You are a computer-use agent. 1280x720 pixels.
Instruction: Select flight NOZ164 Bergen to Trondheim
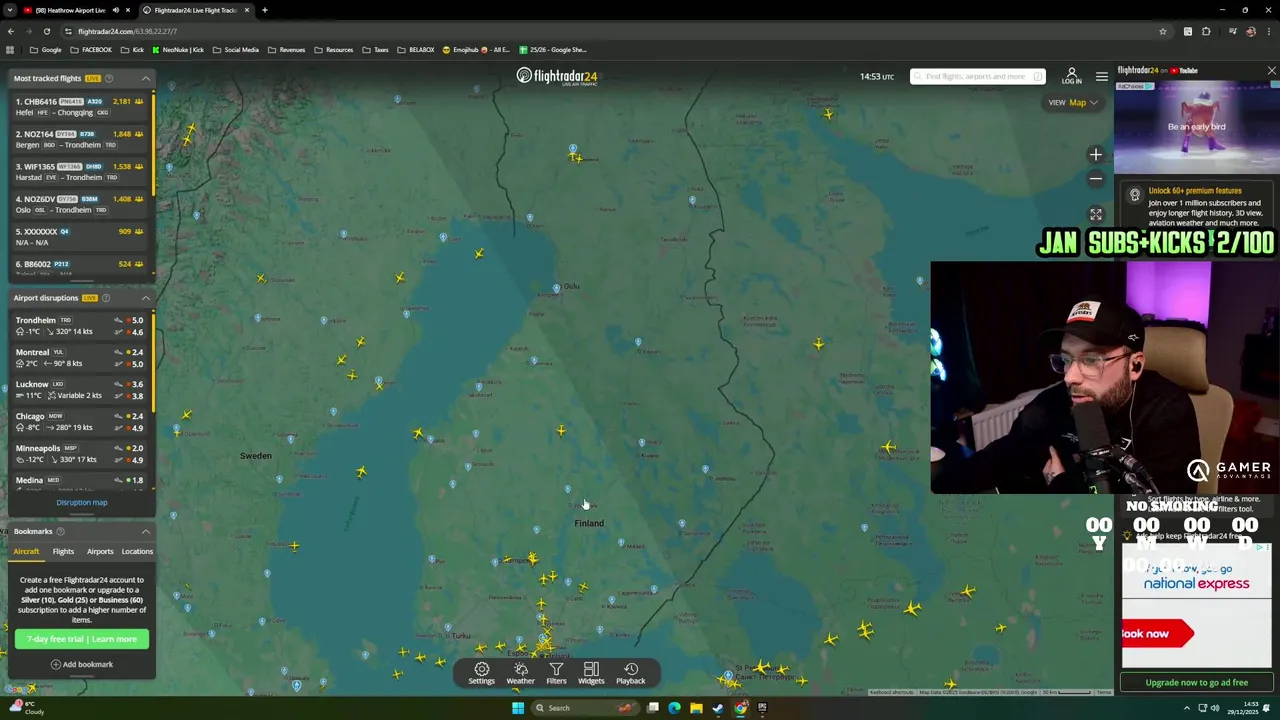tap(78, 139)
